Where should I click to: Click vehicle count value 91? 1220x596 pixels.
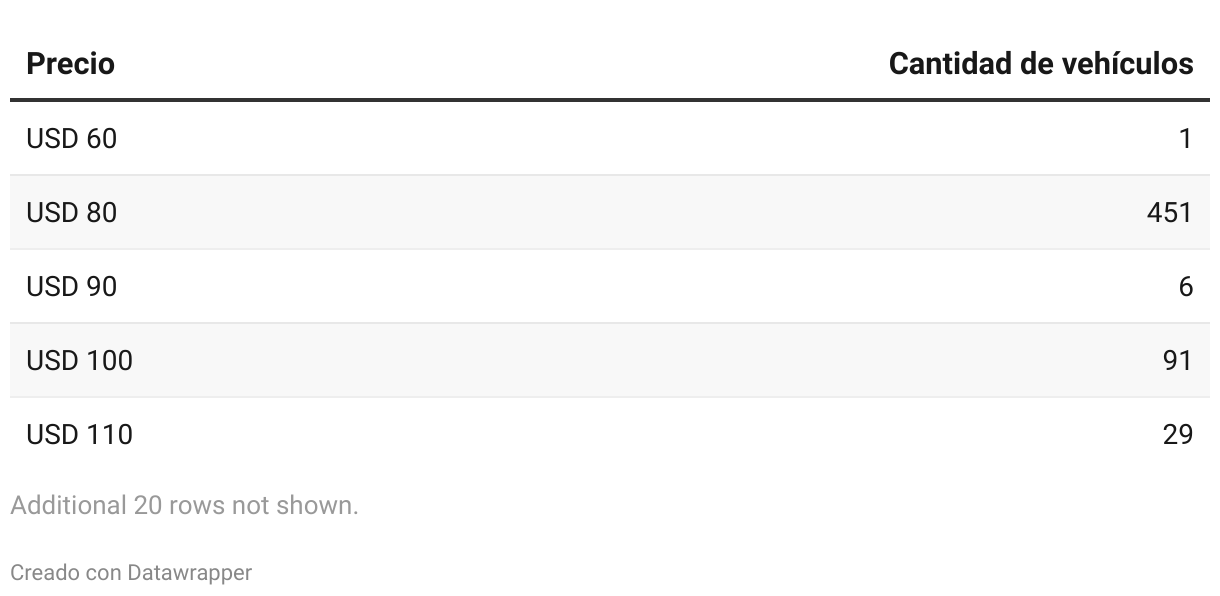pos(1177,361)
